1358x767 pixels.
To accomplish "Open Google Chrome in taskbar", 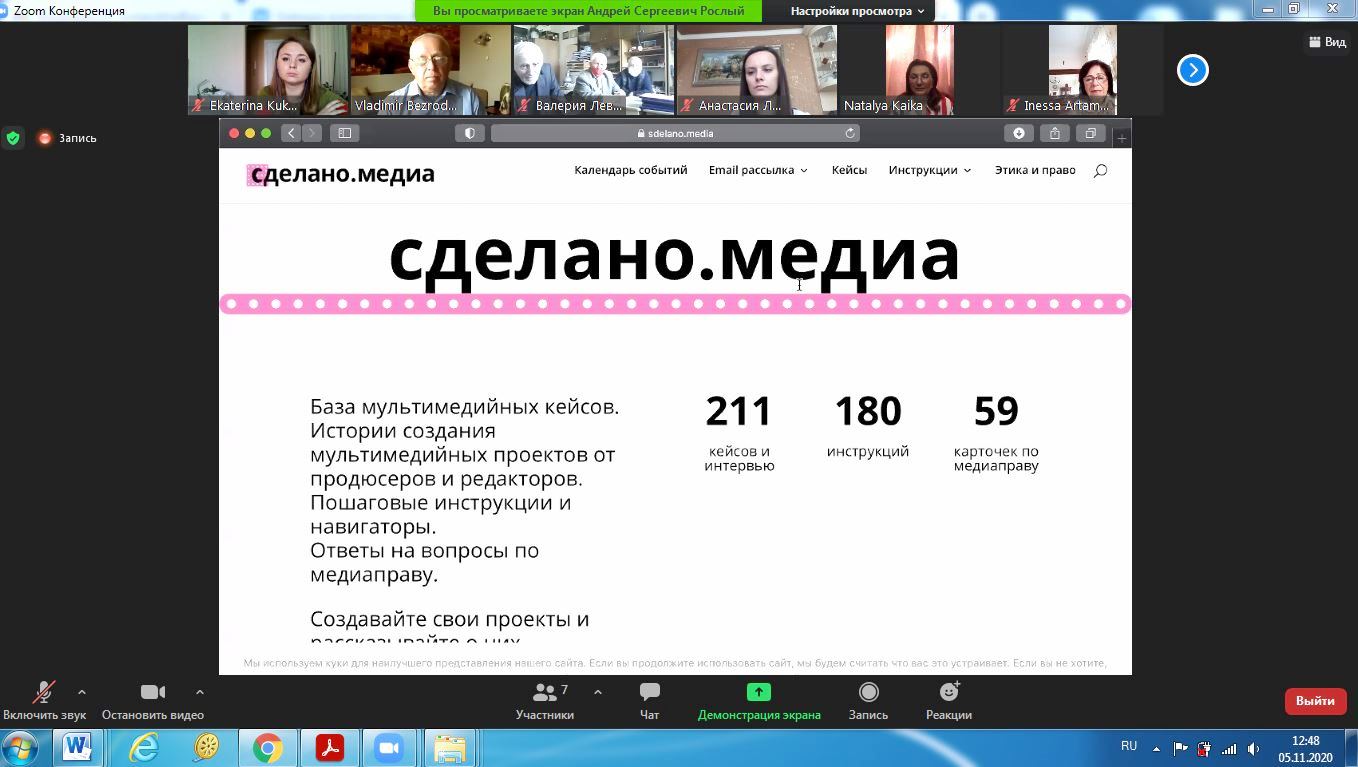I will point(267,748).
